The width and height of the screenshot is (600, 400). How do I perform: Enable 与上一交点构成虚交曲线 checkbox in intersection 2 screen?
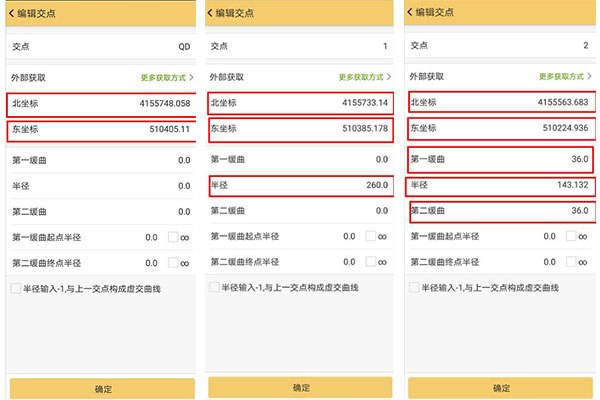[x=415, y=288]
